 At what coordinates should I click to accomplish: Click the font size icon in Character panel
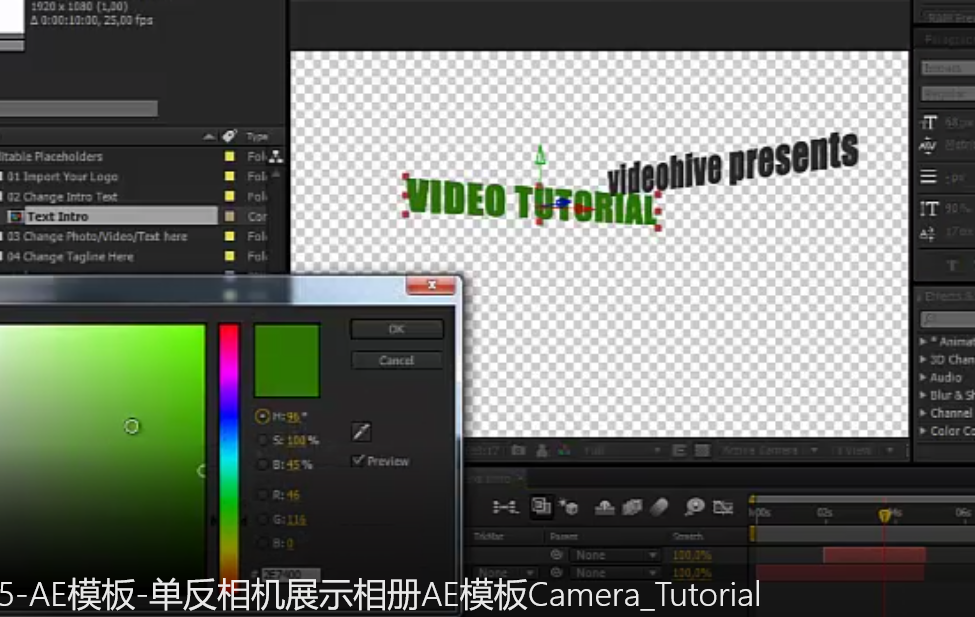(929, 123)
